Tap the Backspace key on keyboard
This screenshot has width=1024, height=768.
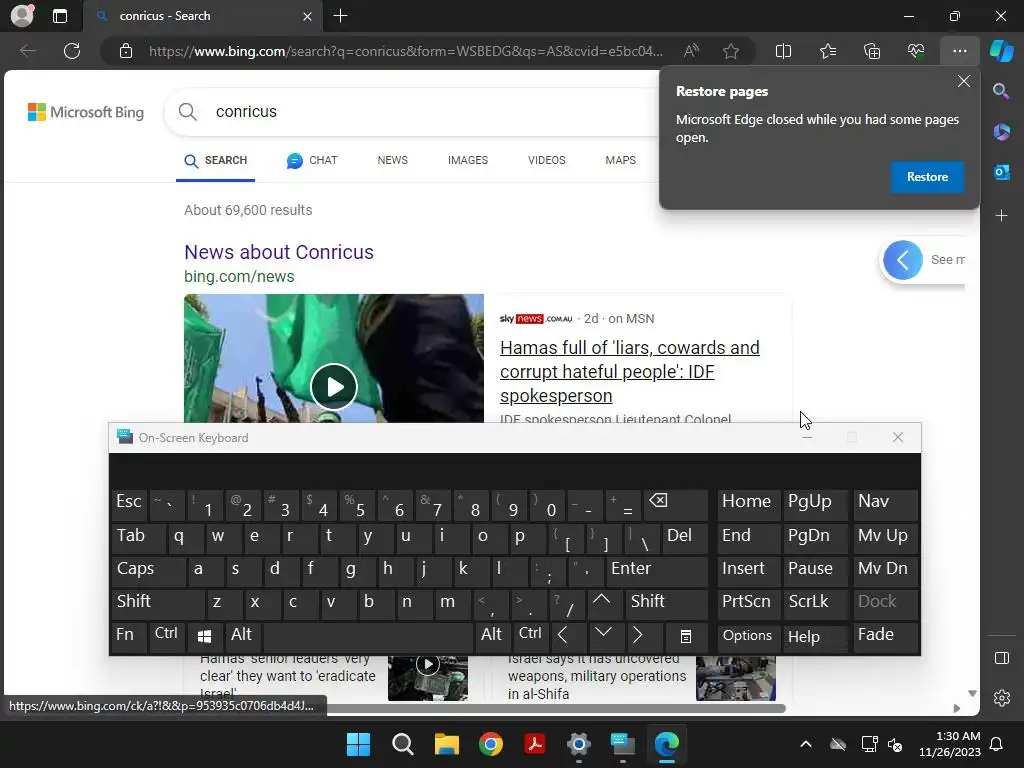[x=675, y=504]
